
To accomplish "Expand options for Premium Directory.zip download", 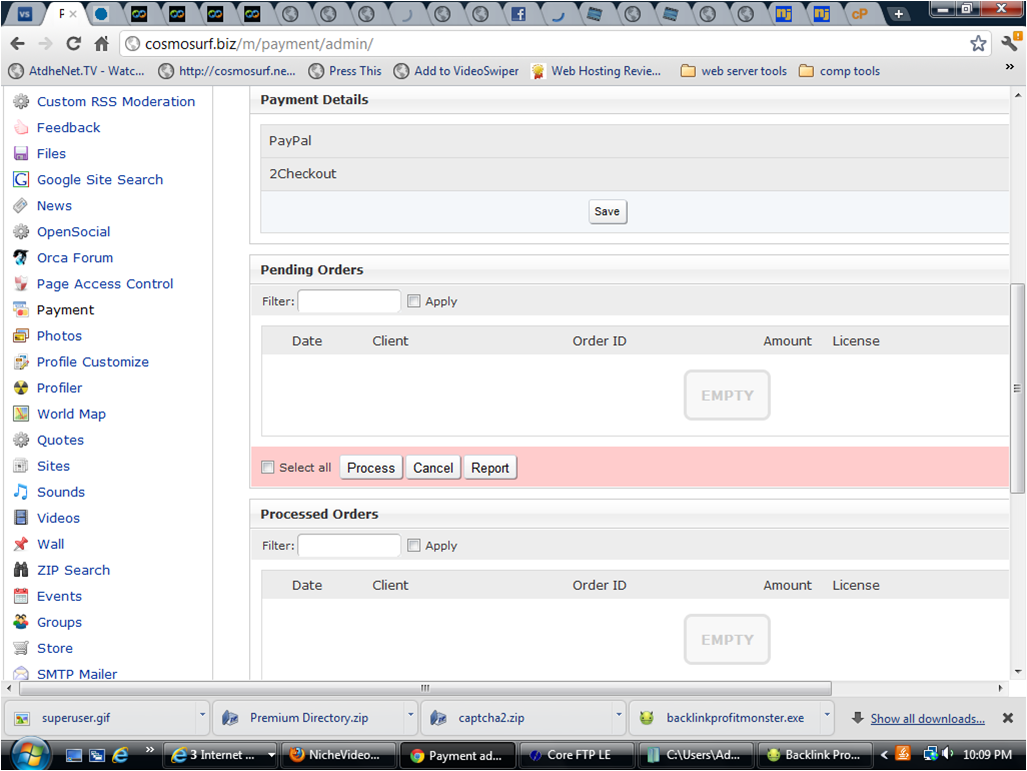I will coord(410,717).
